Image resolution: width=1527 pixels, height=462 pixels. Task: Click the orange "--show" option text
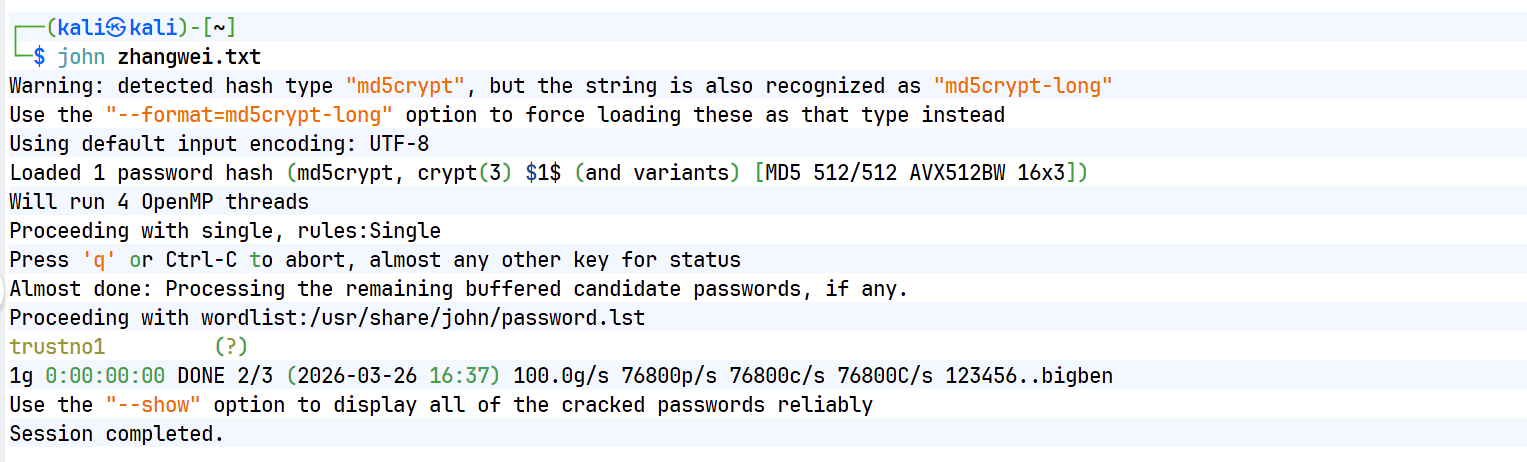pyautogui.click(x=153, y=405)
